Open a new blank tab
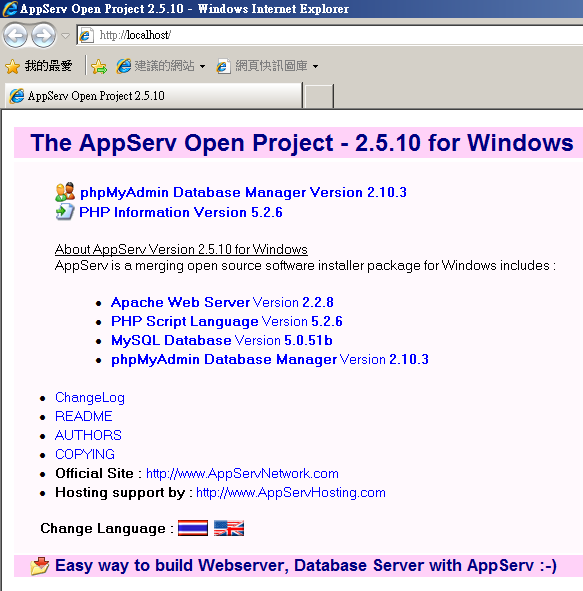583x591 pixels. 319,96
